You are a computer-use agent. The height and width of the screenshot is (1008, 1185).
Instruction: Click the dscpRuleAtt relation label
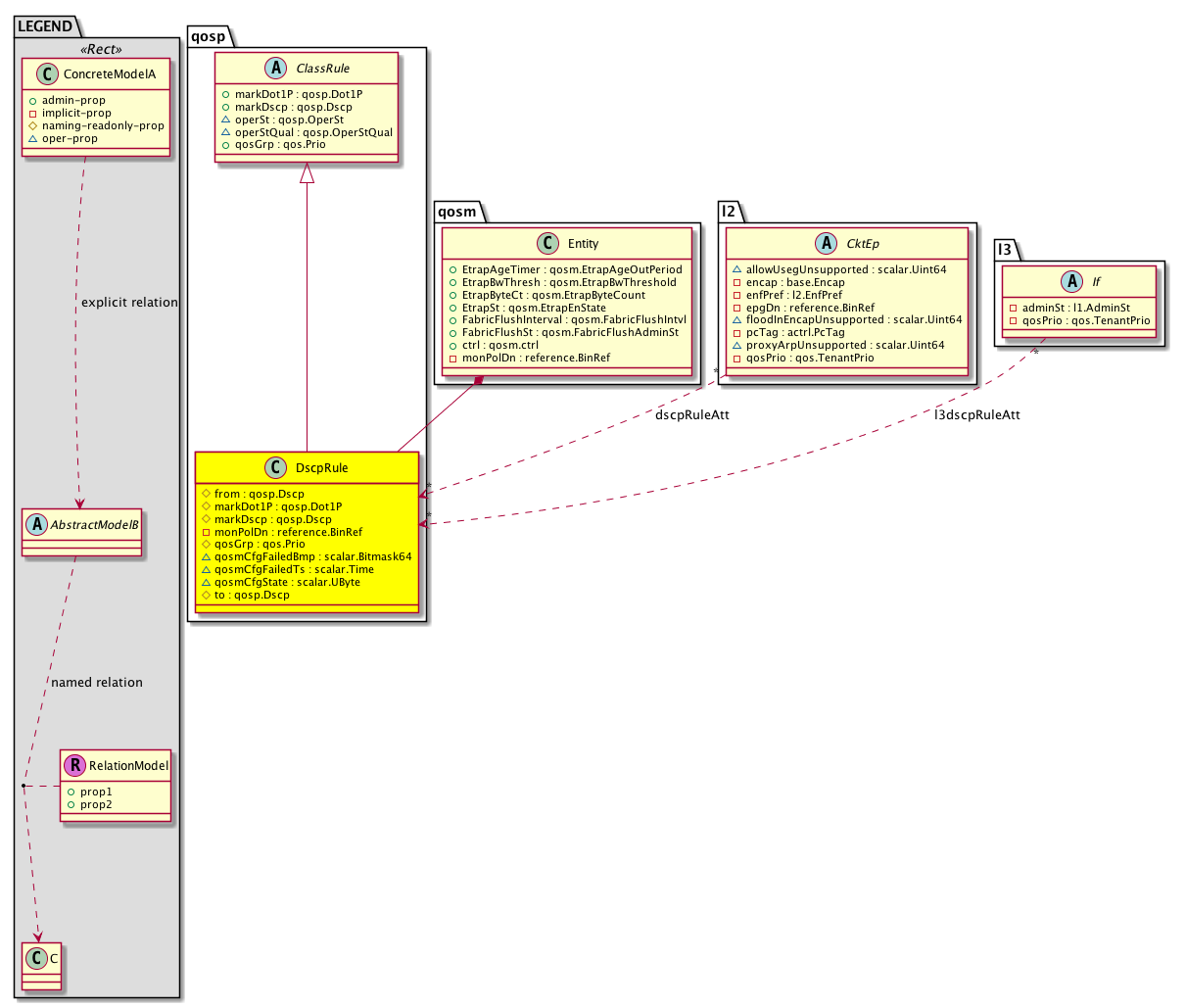pyautogui.click(x=691, y=415)
